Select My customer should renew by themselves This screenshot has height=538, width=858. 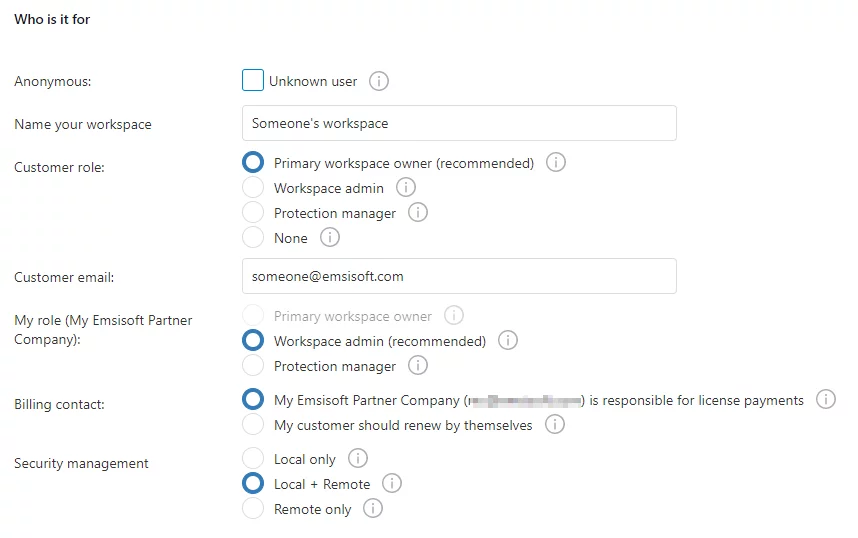[254, 424]
